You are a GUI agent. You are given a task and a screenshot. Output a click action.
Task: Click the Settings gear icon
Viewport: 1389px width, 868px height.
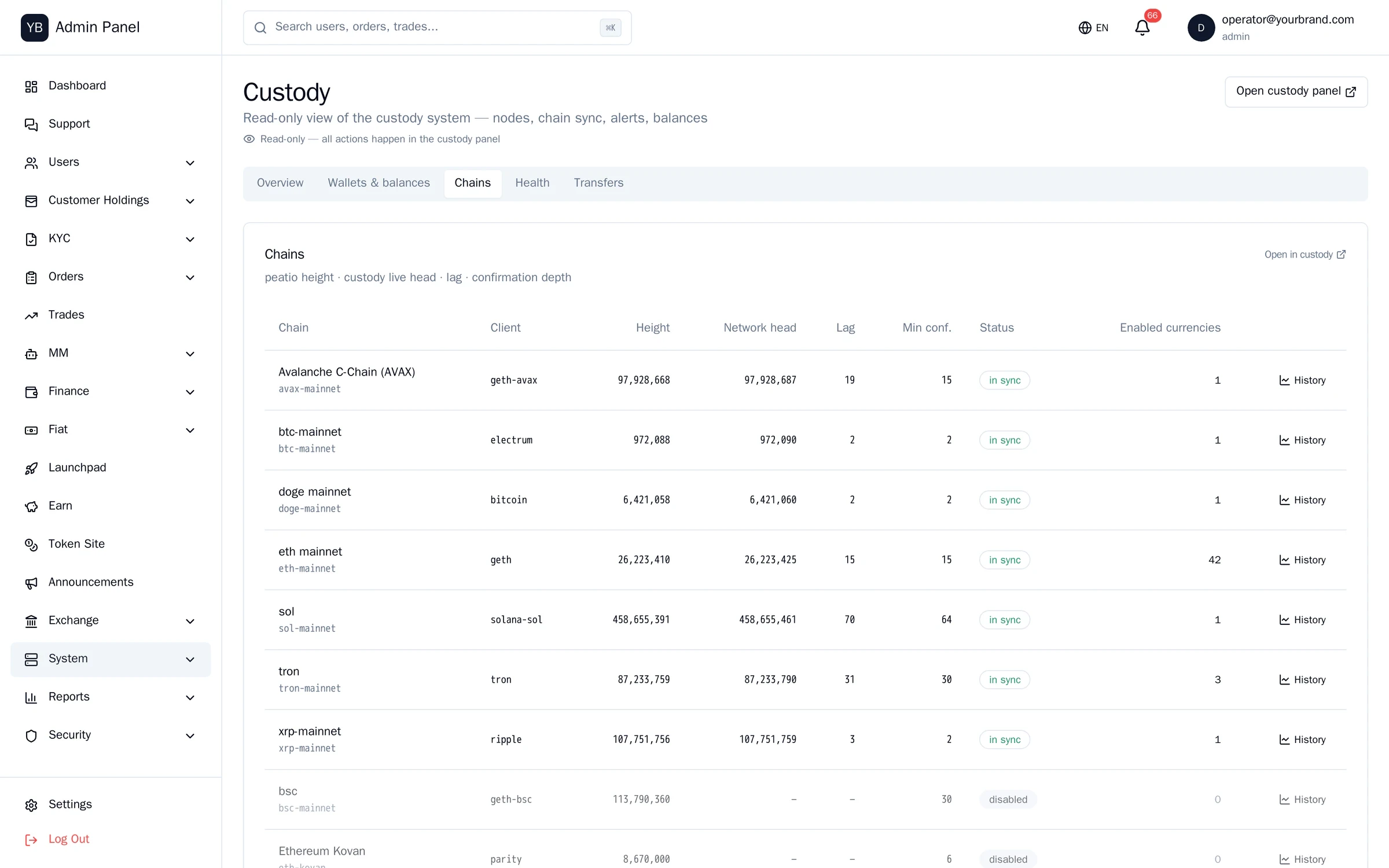pos(31,805)
